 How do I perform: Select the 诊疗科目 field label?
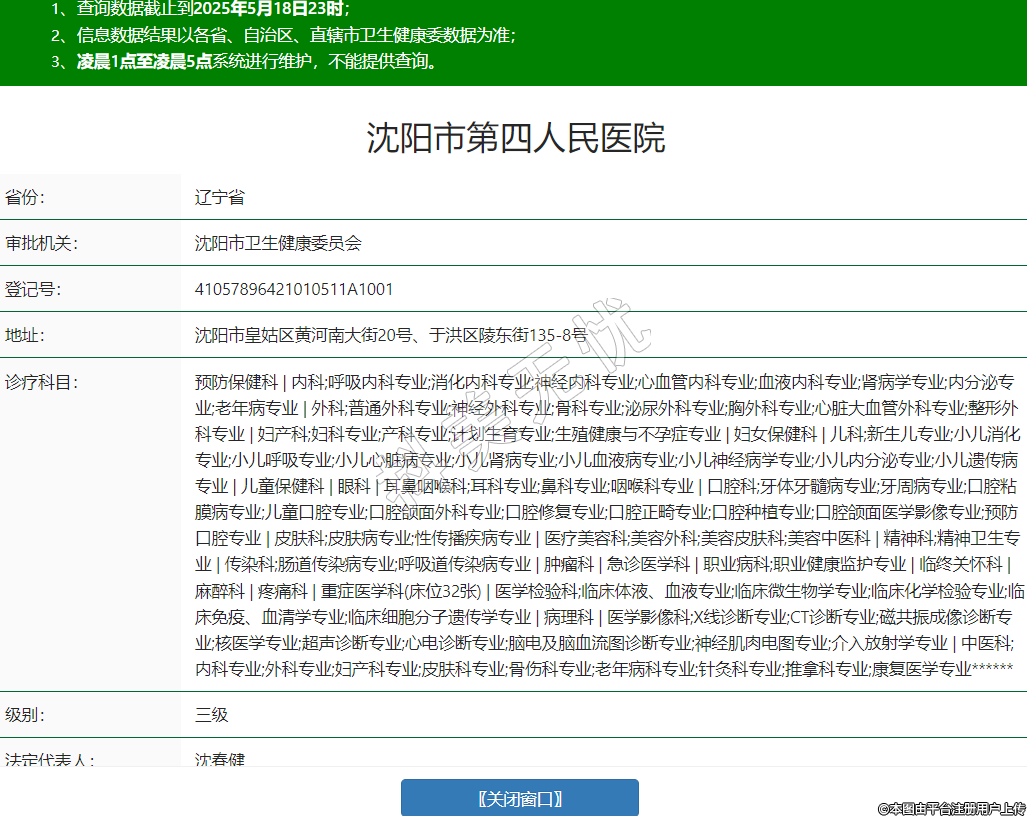[41, 382]
